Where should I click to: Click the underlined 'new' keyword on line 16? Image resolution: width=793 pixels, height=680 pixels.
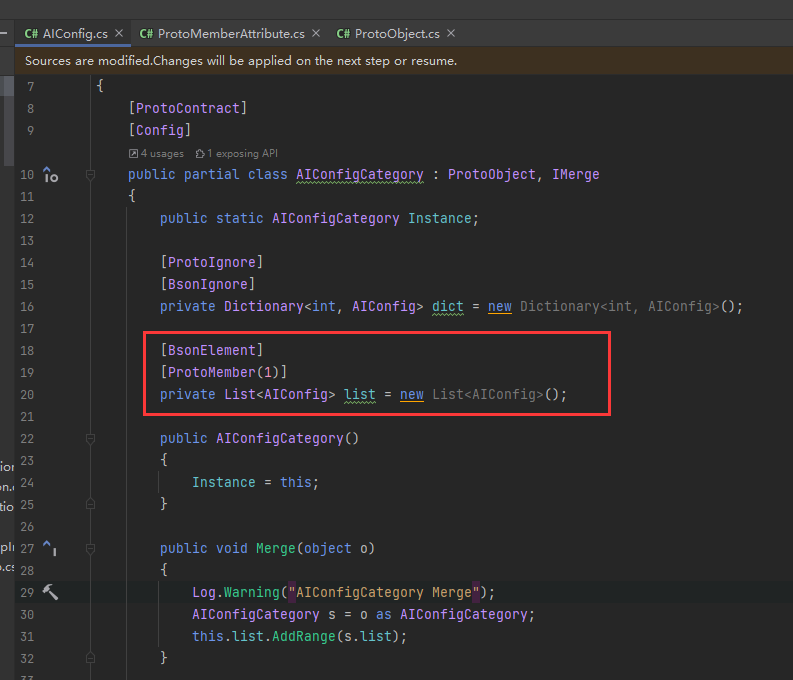500,306
